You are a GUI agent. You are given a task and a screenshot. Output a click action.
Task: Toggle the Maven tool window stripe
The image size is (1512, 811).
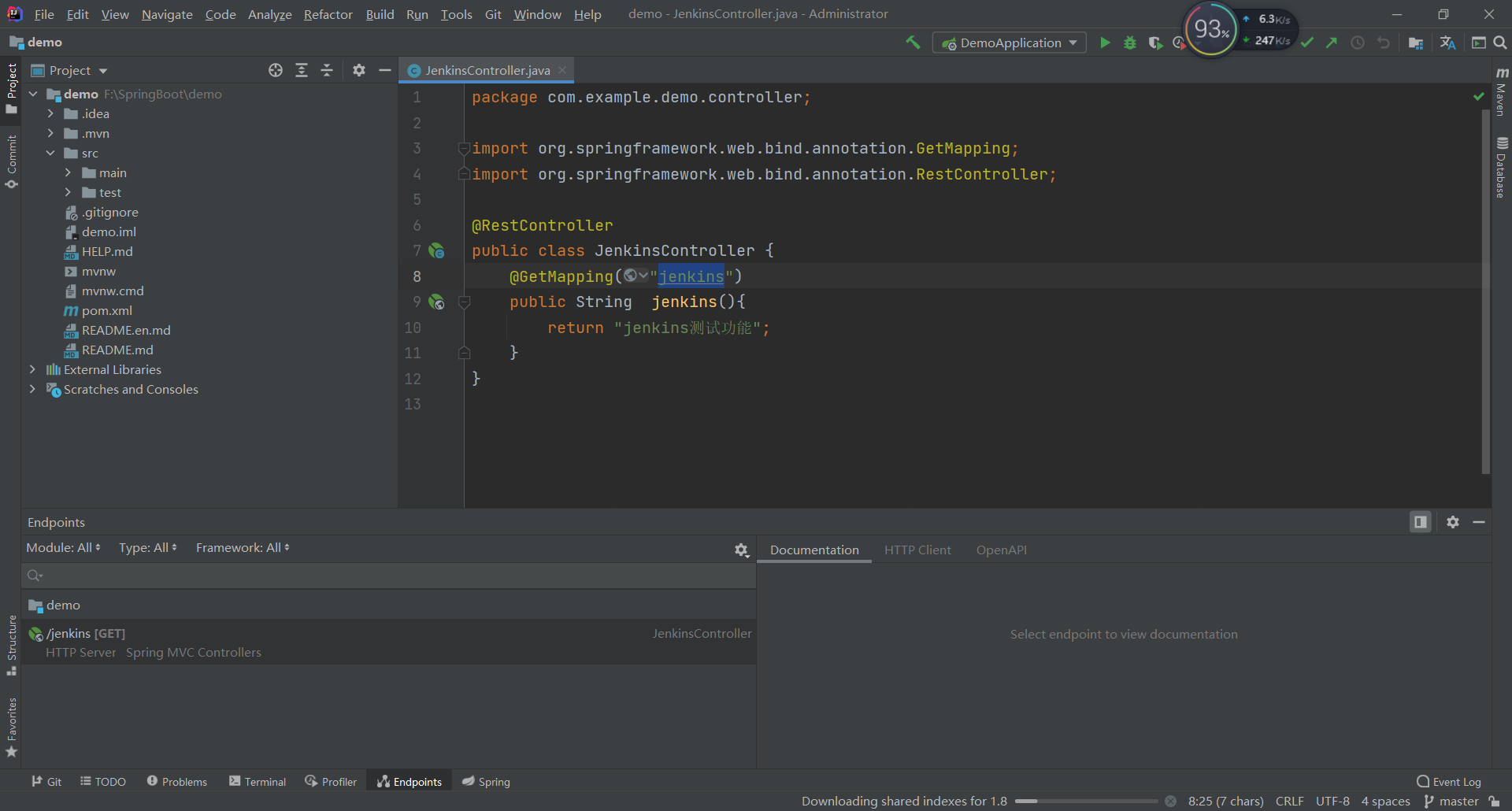pyautogui.click(x=1502, y=91)
